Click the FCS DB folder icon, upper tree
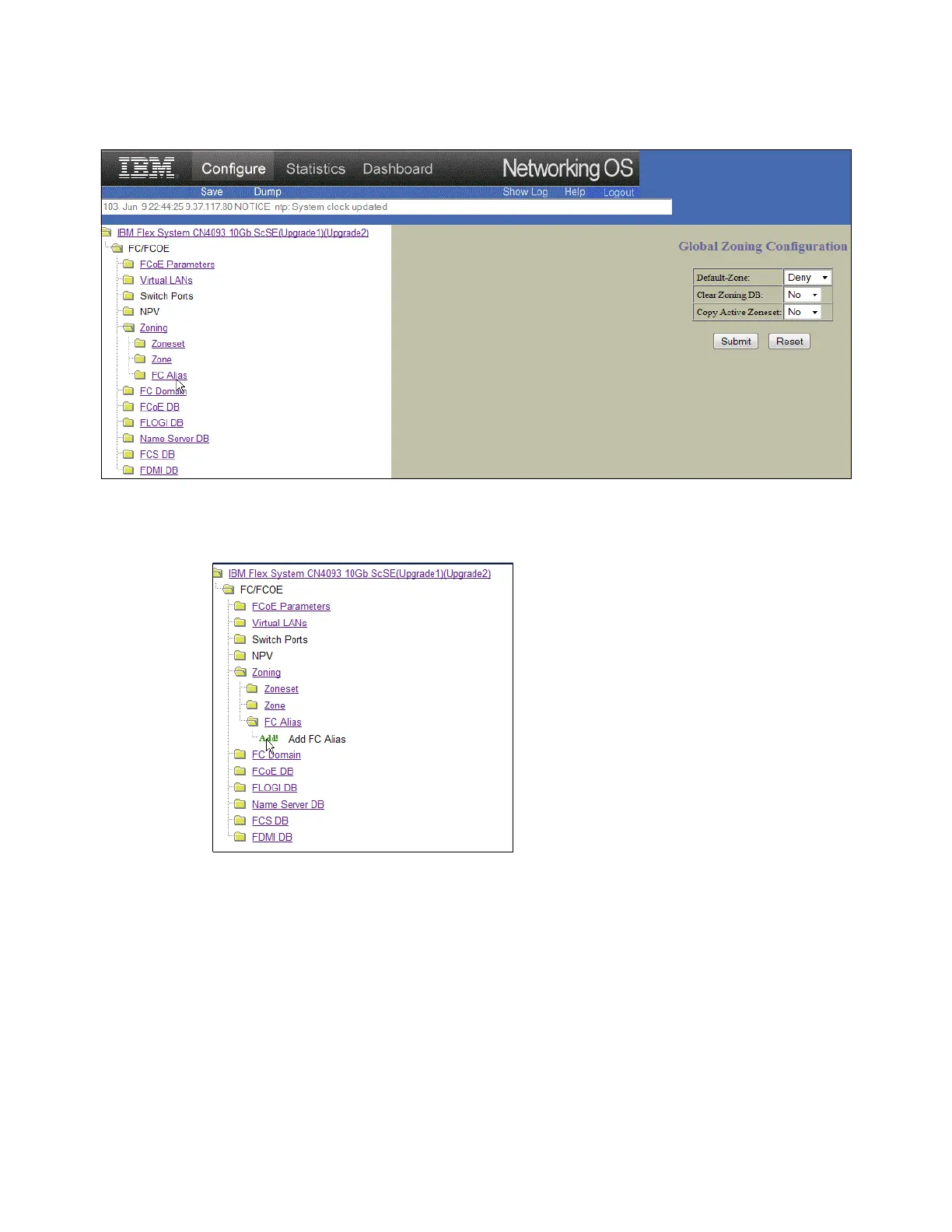Viewport: 952px width, 1232px height. point(129,453)
